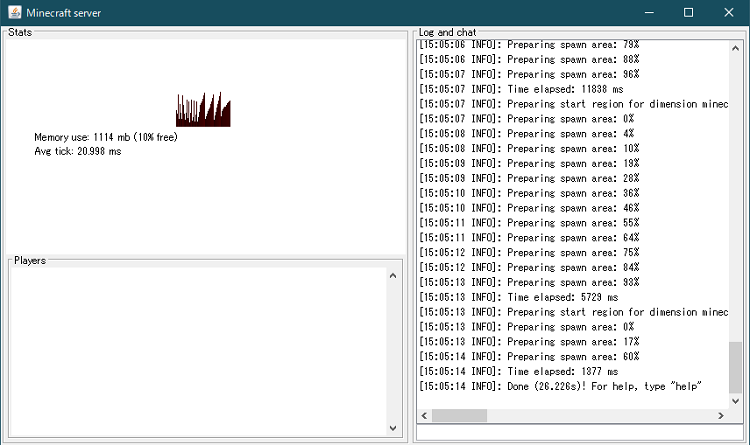Focus the command input field below the log
The height and width of the screenshot is (445, 750).
point(580,434)
